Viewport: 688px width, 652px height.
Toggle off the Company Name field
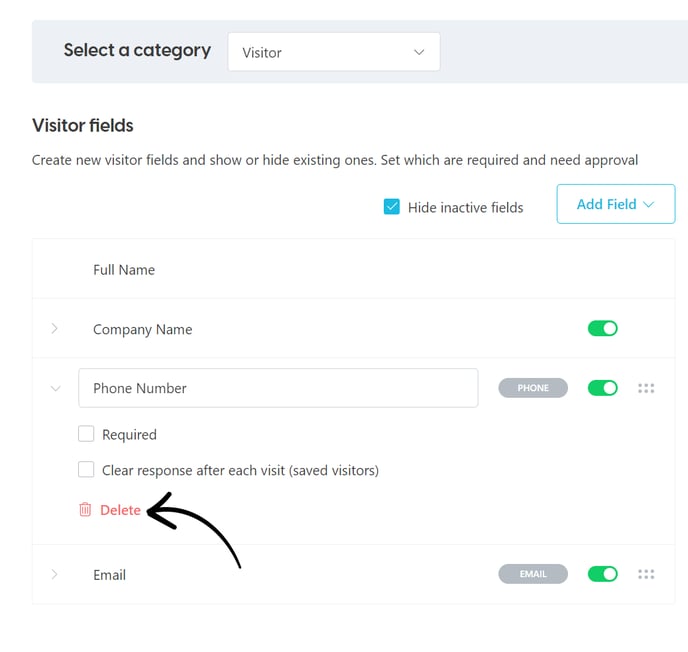(x=602, y=328)
